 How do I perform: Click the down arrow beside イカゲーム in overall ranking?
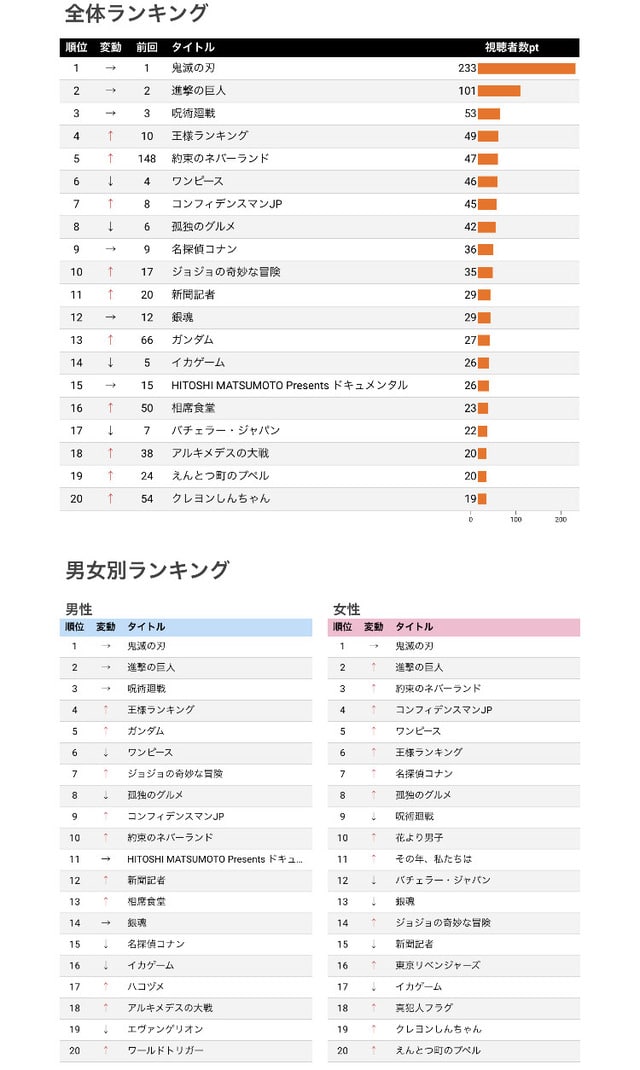tap(111, 362)
